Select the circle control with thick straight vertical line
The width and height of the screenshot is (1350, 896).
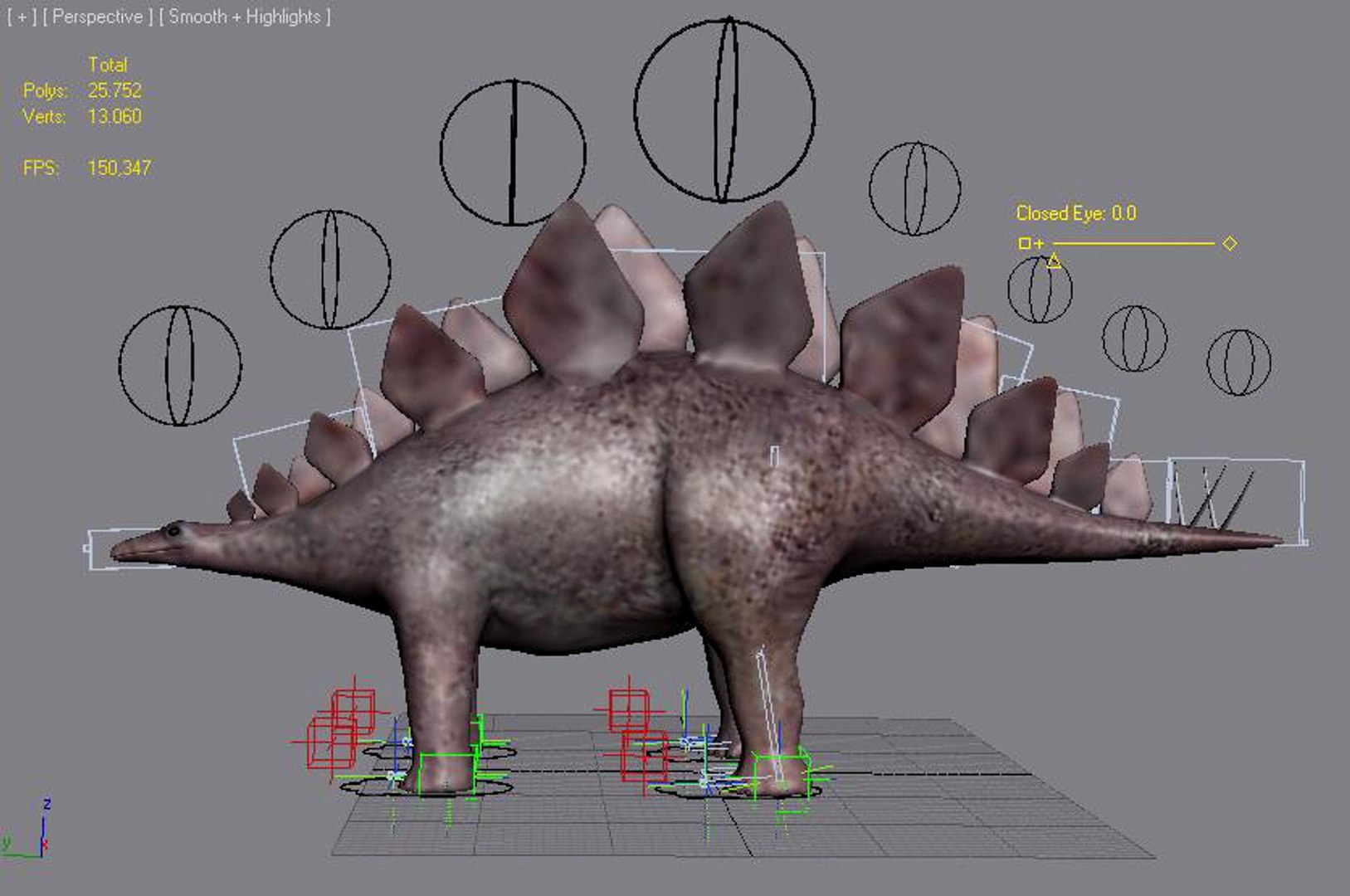click(513, 153)
